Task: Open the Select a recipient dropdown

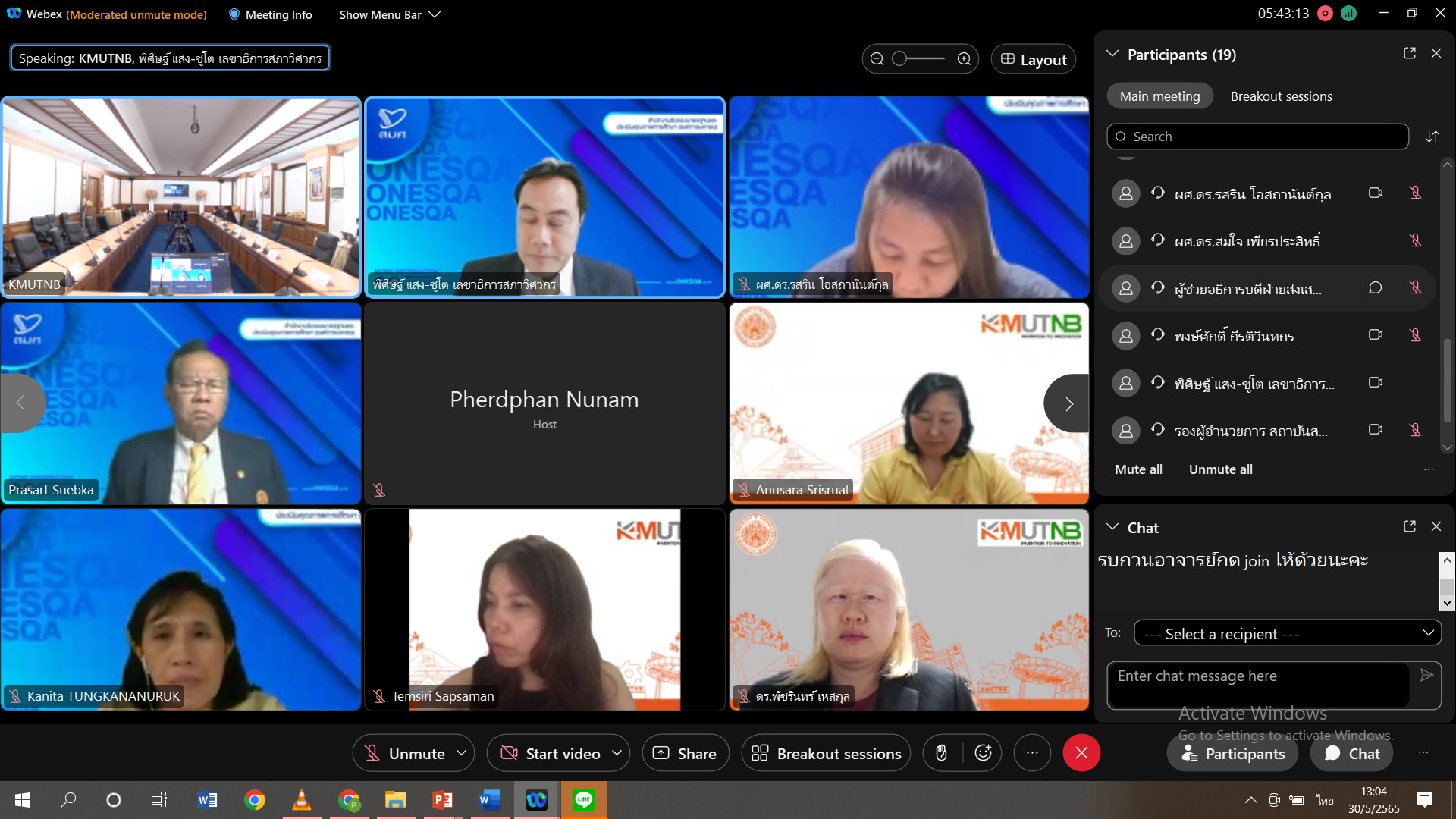Action: click(x=1287, y=633)
